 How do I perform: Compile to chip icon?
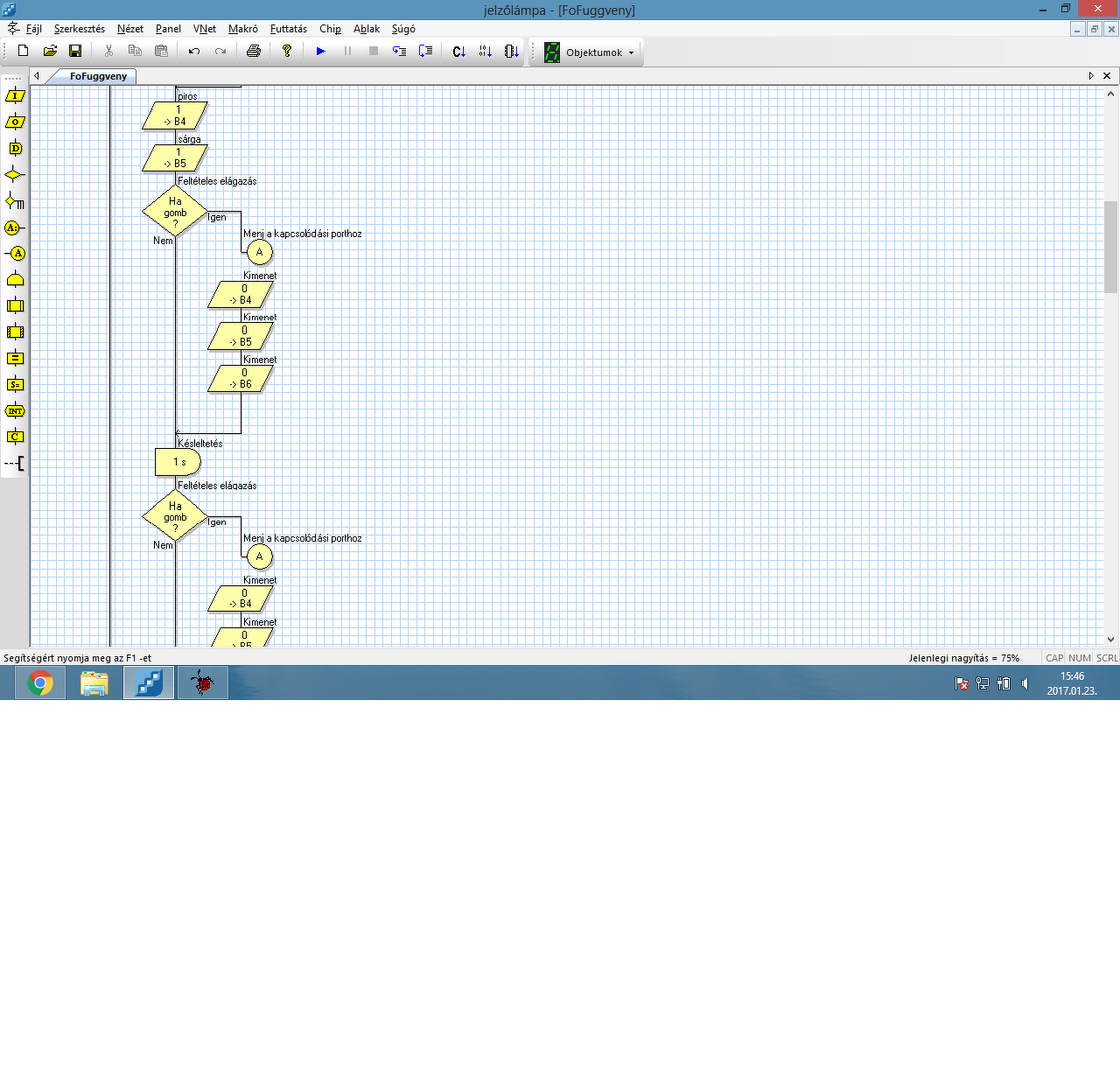click(512, 51)
